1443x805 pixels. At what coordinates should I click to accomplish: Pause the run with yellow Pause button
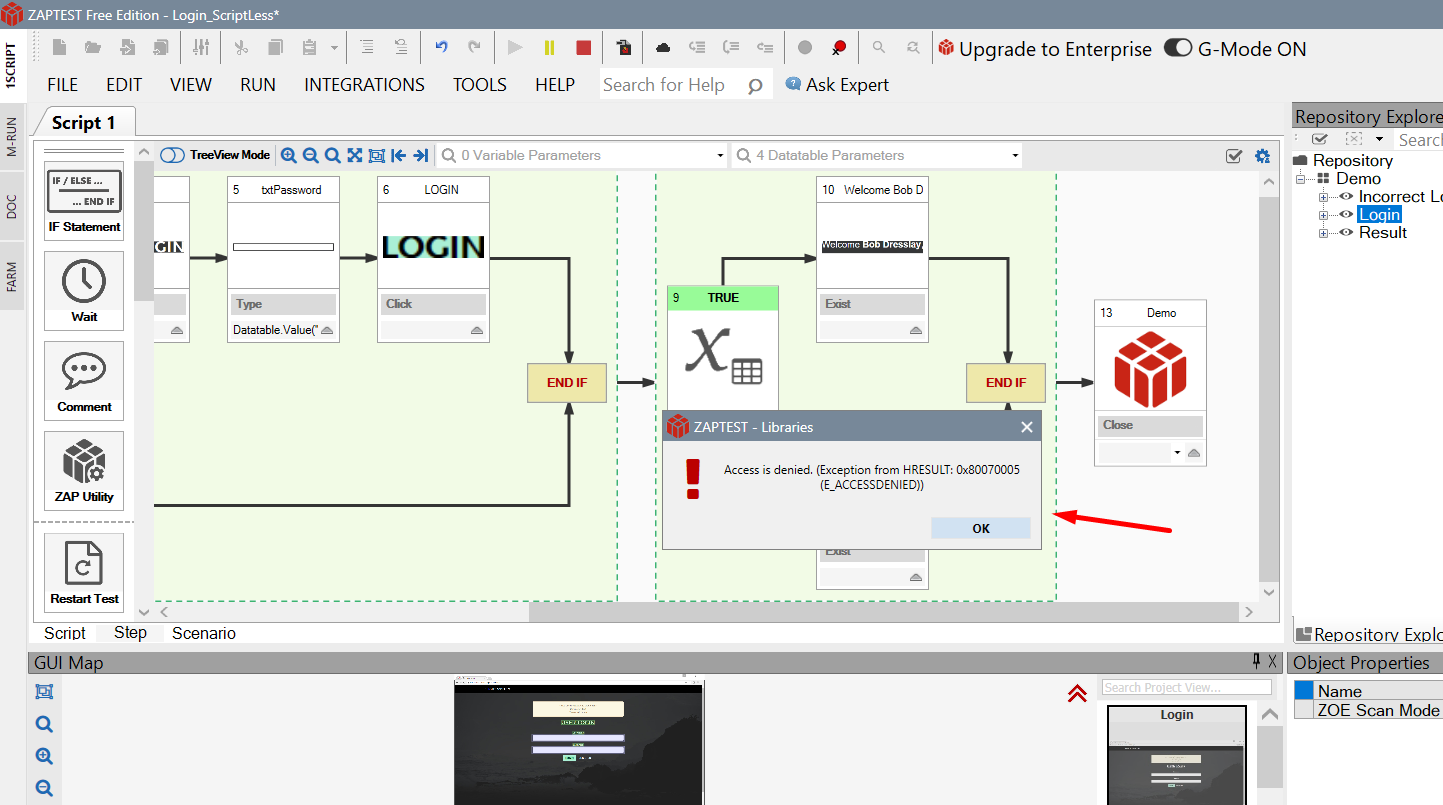(x=549, y=47)
